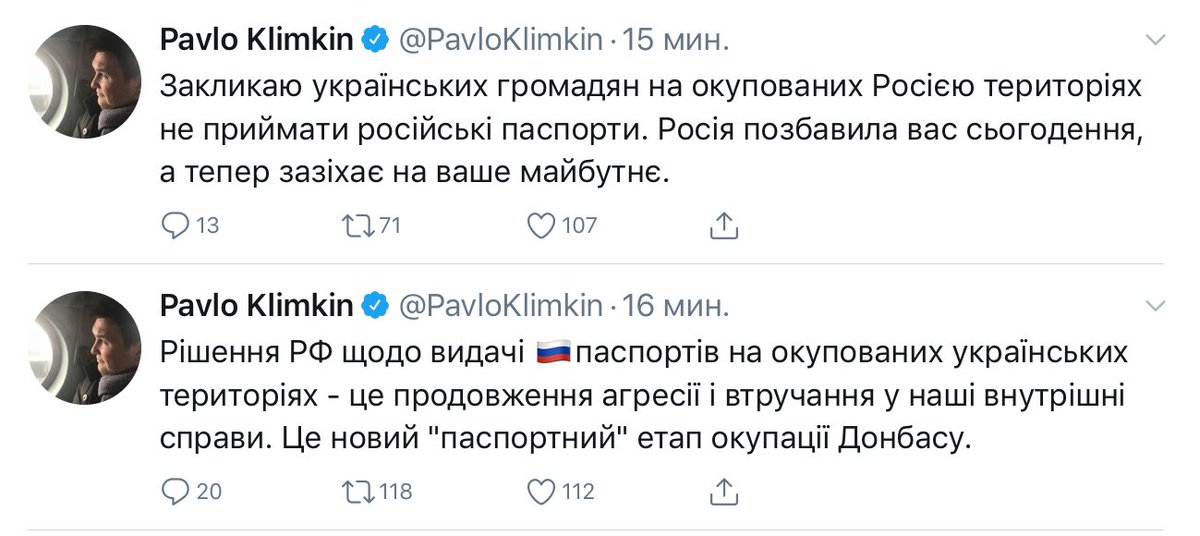
Task: Retweet the tweet with 118 retweets
Action: pos(357,491)
